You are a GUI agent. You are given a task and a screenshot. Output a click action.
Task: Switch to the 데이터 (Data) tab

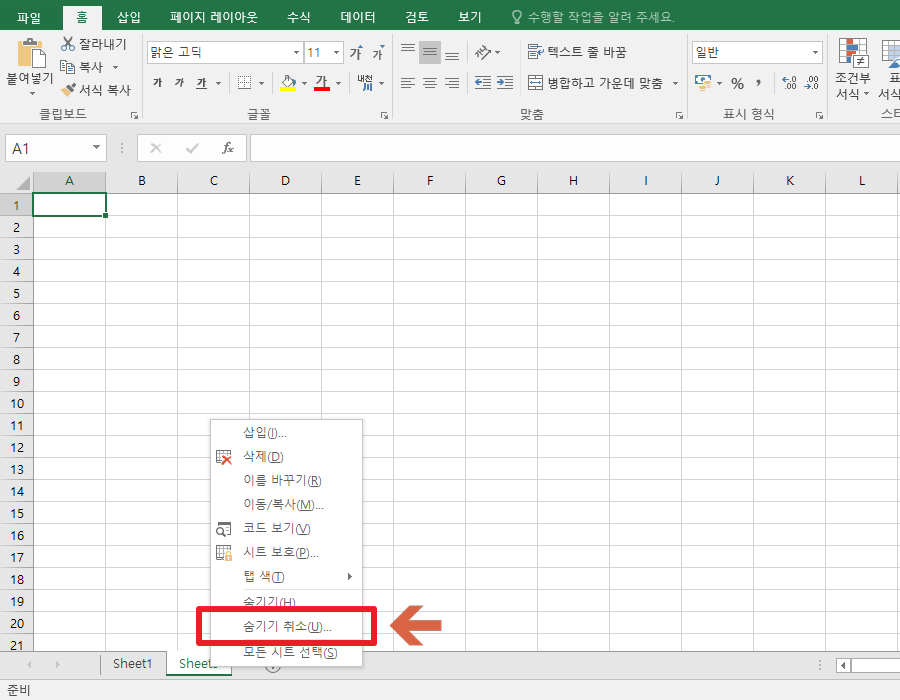click(x=358, y=17)
